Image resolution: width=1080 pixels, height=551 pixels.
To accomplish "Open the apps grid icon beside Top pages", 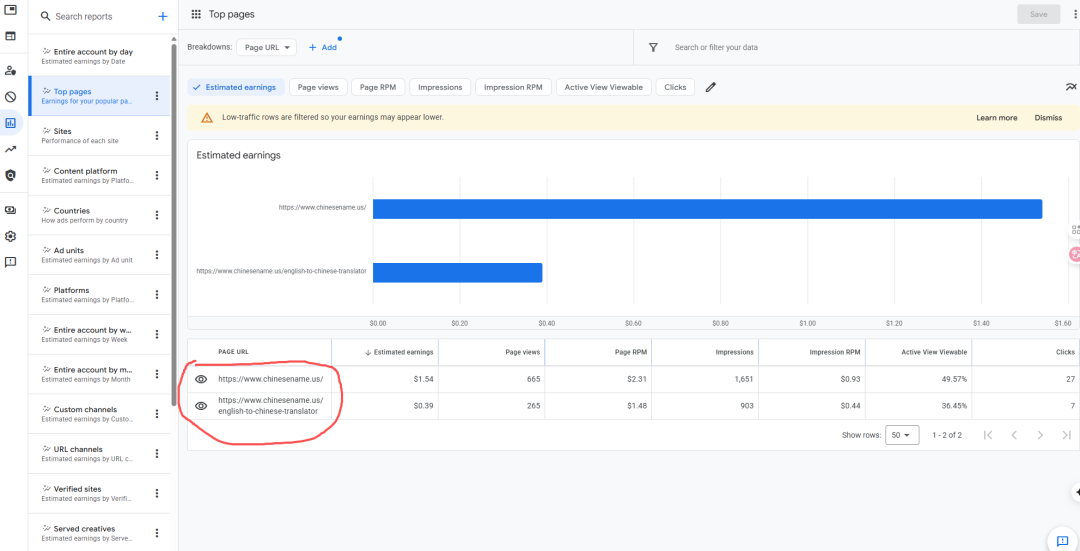I will click(196, 15).
